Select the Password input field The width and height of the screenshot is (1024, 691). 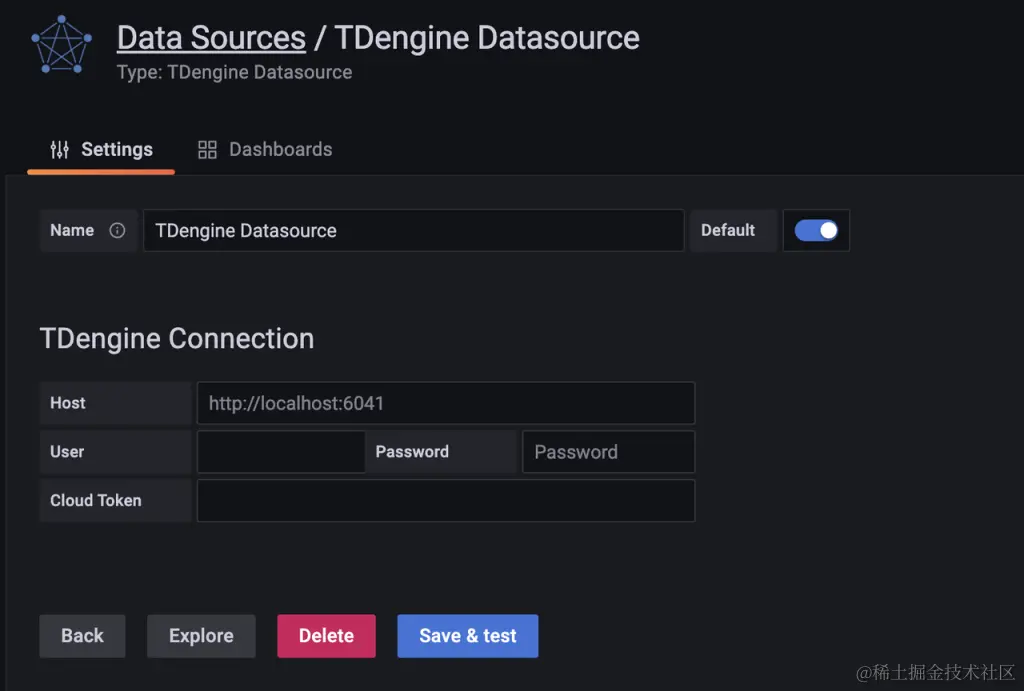point(608,451)
